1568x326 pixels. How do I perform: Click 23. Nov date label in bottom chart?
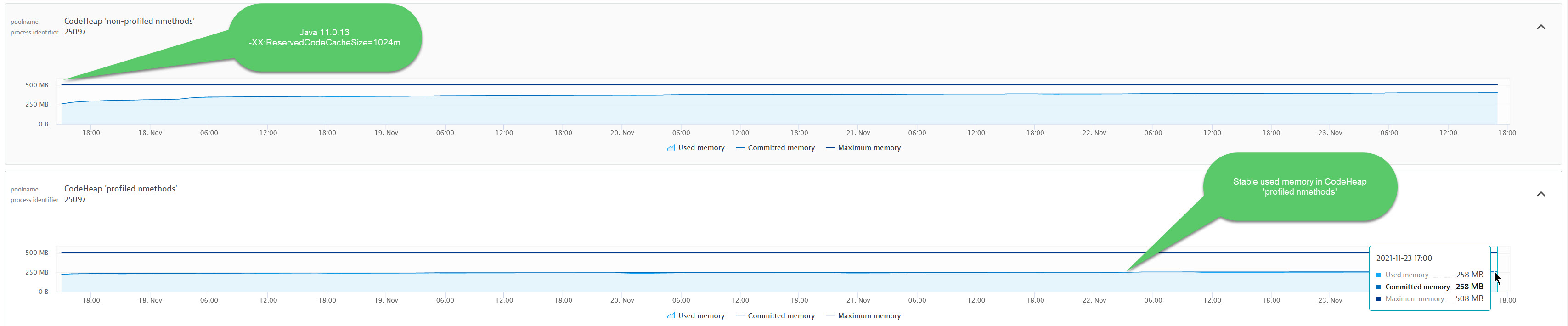pyautogui.click(x=1330, y=300)
